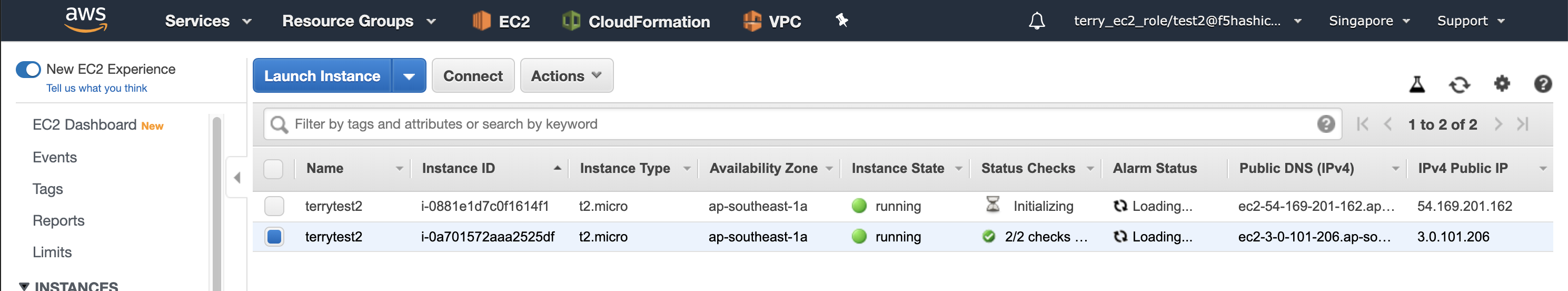Click the experiments flask icon
Screen dimensions: 1568x291
click(1417, 84)
